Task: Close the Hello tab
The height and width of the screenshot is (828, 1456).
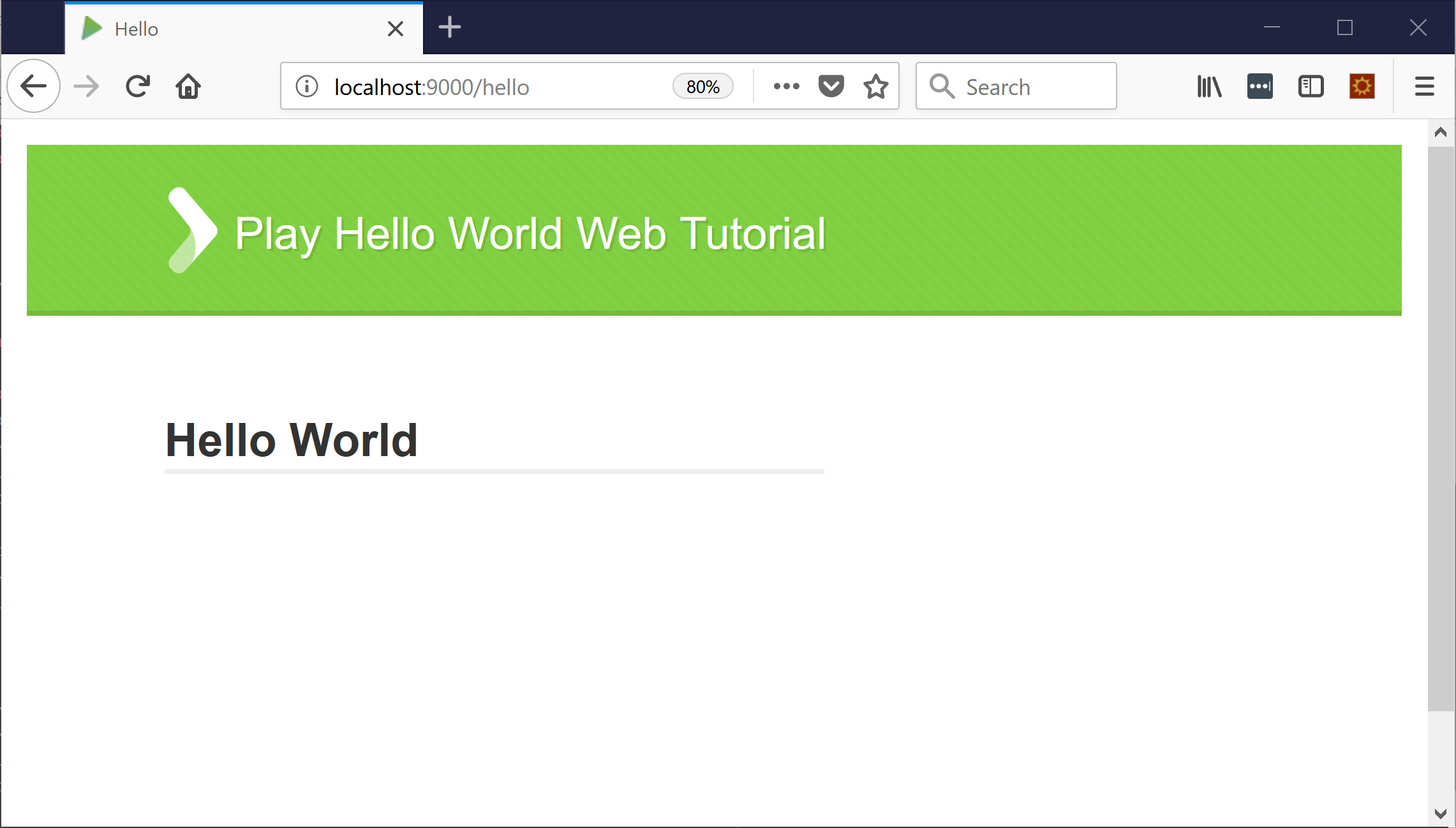Action: click(396, 29)
